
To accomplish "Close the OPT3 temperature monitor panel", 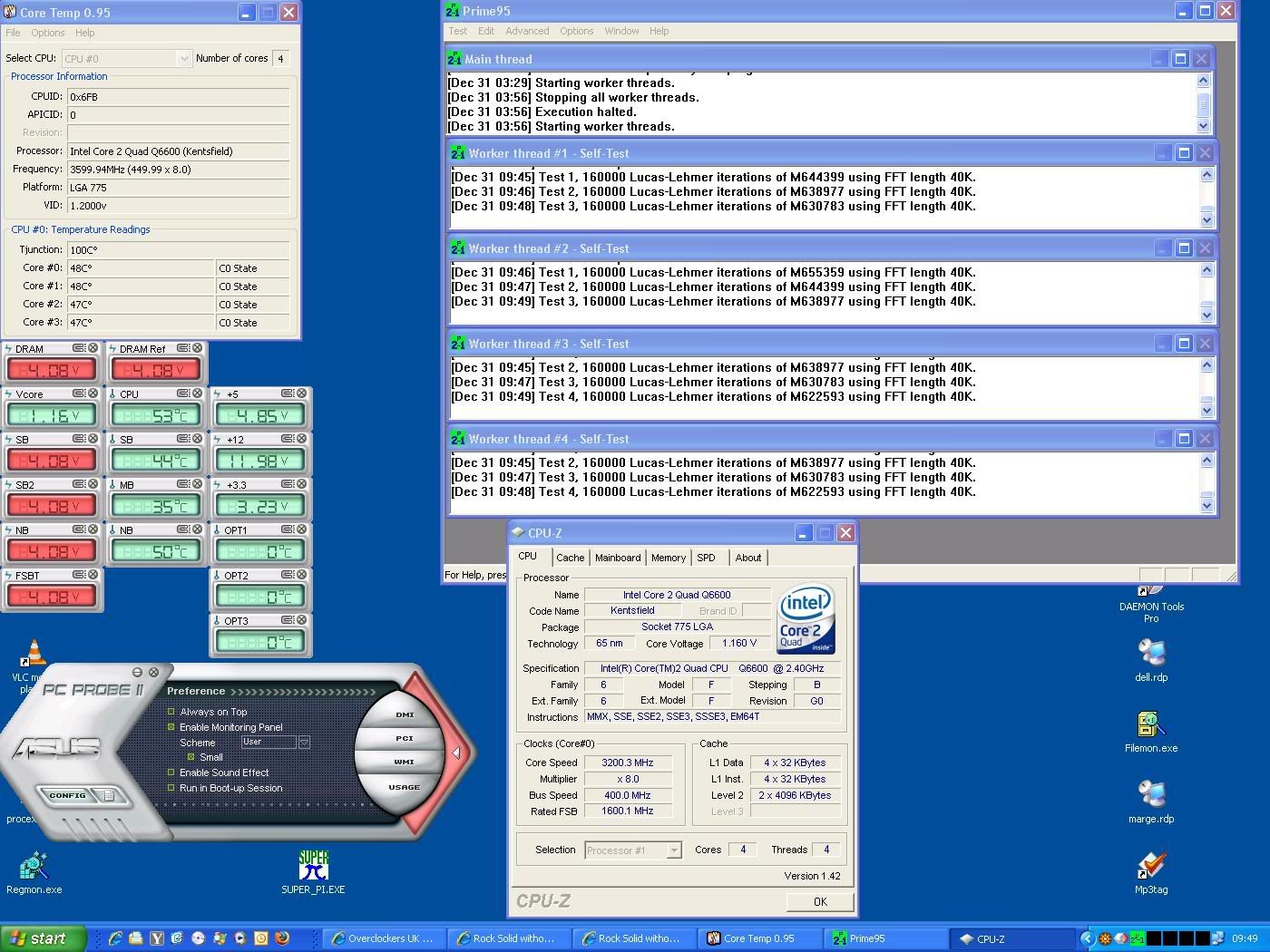I will (x=301, y=620).
